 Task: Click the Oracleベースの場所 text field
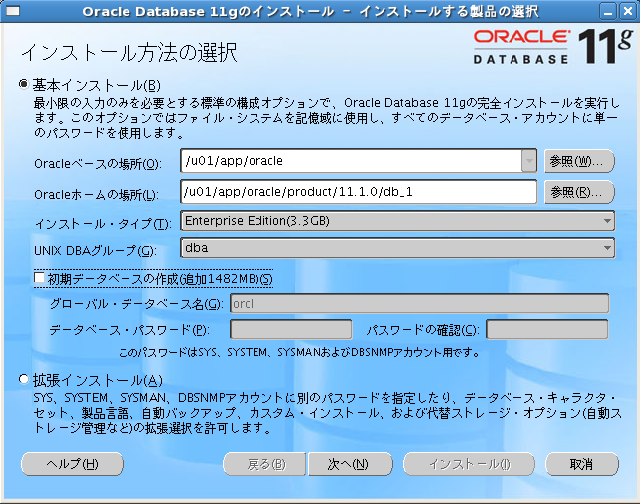coord(351,161)
